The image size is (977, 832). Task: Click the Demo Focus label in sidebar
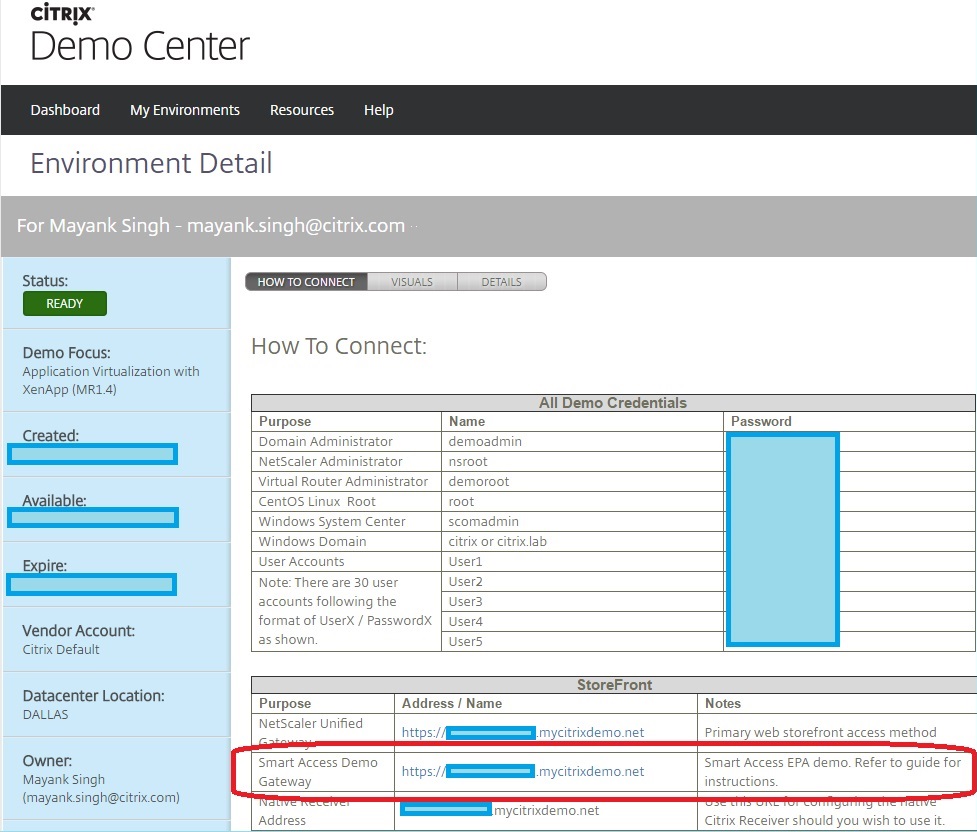point(66,353)
